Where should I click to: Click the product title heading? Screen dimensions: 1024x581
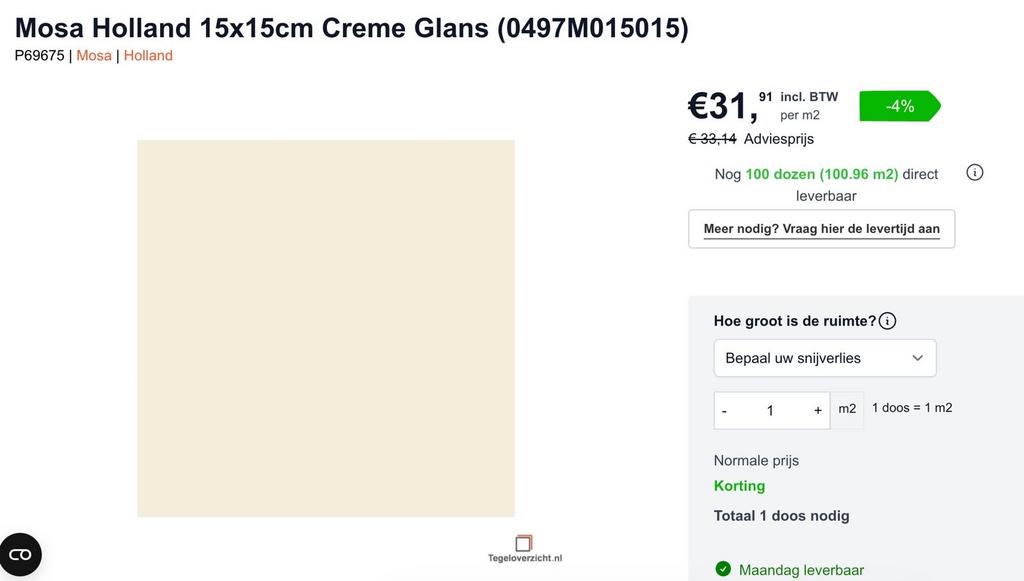(351, 28)
